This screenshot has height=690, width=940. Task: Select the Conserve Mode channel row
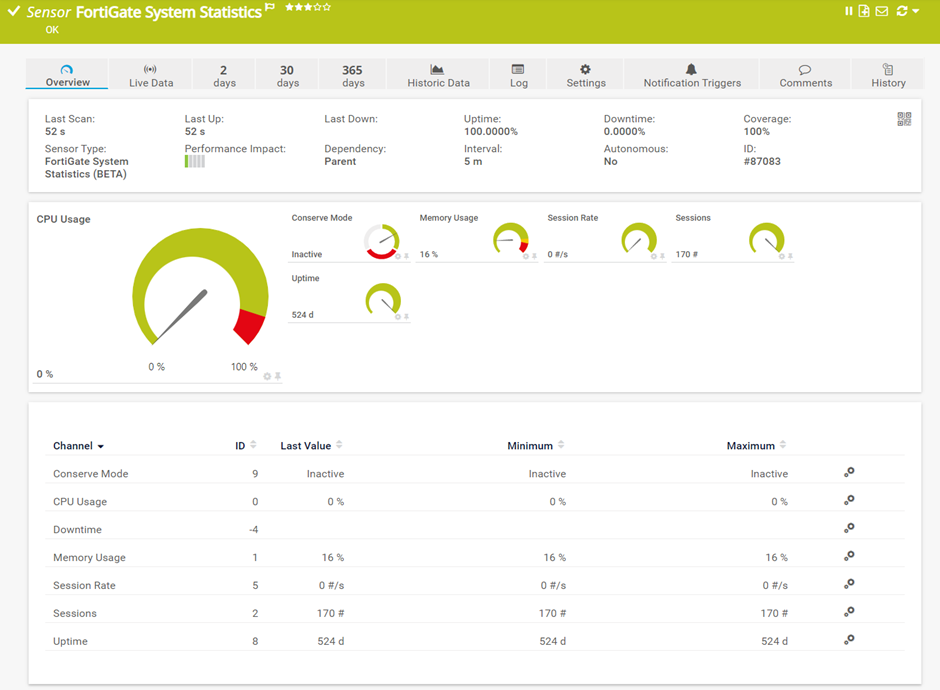click(x=89, y=473)
